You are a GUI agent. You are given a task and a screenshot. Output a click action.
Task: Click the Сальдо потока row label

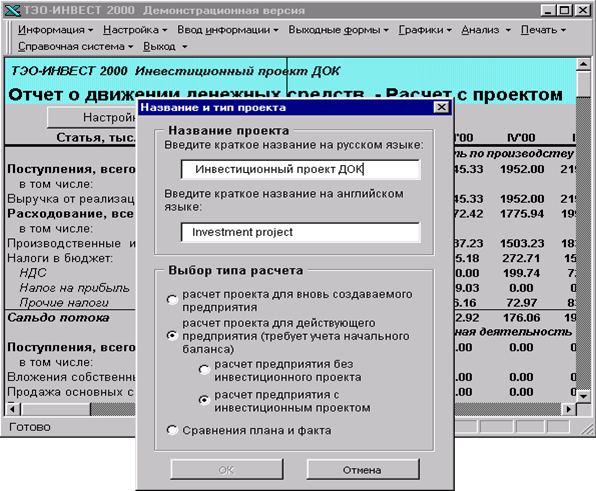pyautogui.click(x=58, y=318)
